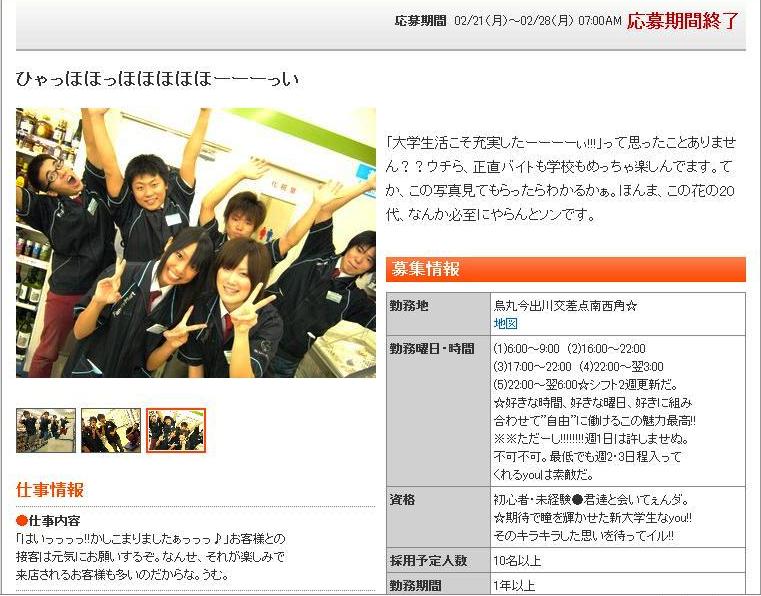This screenshot has width=761, height=596.
Task: Click the 採用予定人数 table label
Action: tap(429, 561)
